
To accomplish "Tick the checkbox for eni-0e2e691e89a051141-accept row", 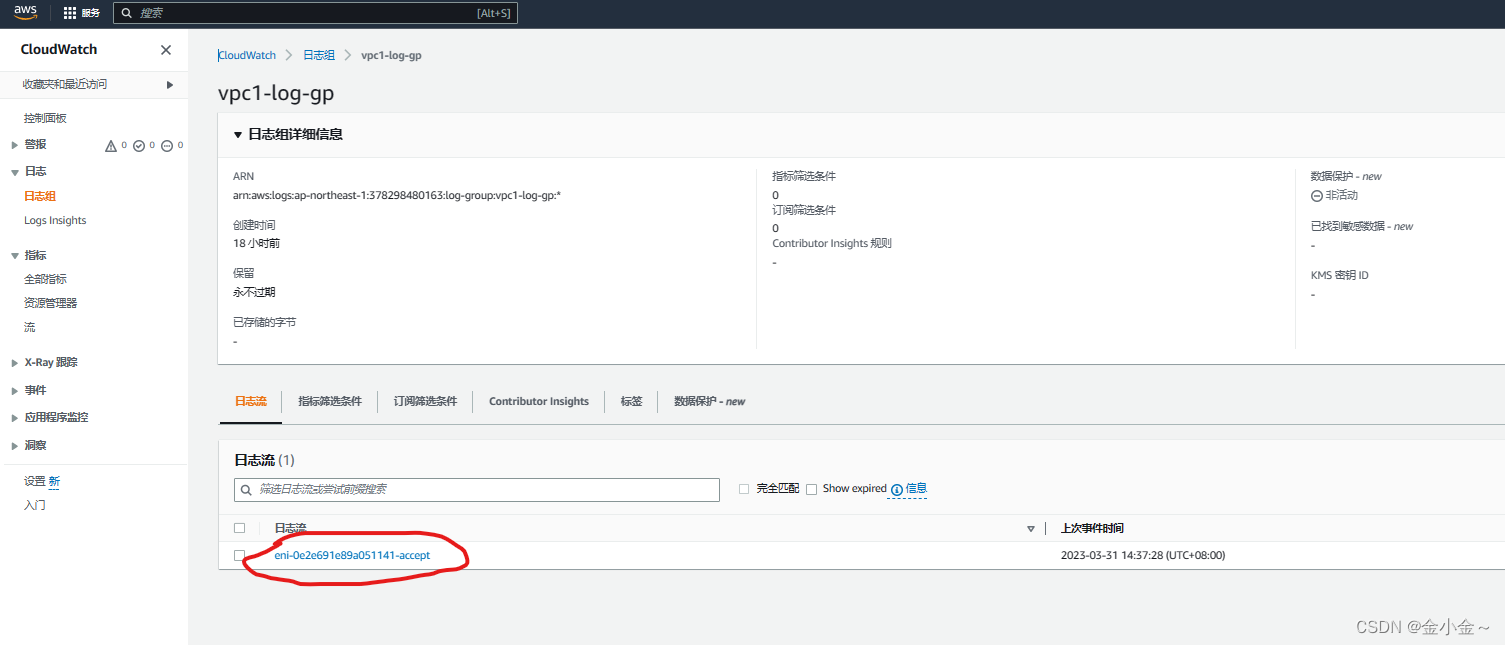I will [x=239, y=555].
